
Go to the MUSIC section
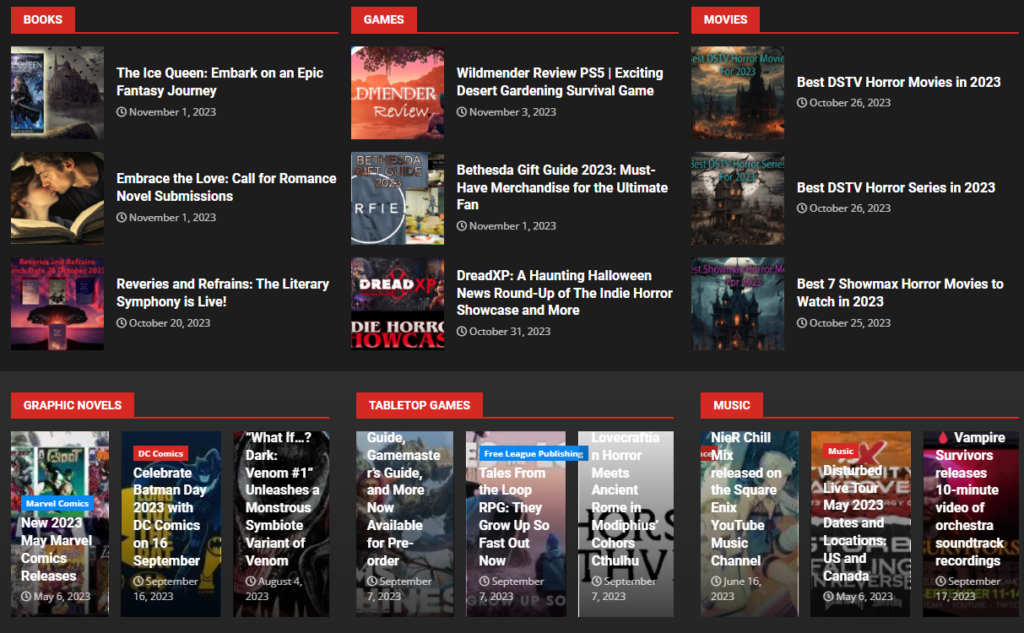pos(731,405)
